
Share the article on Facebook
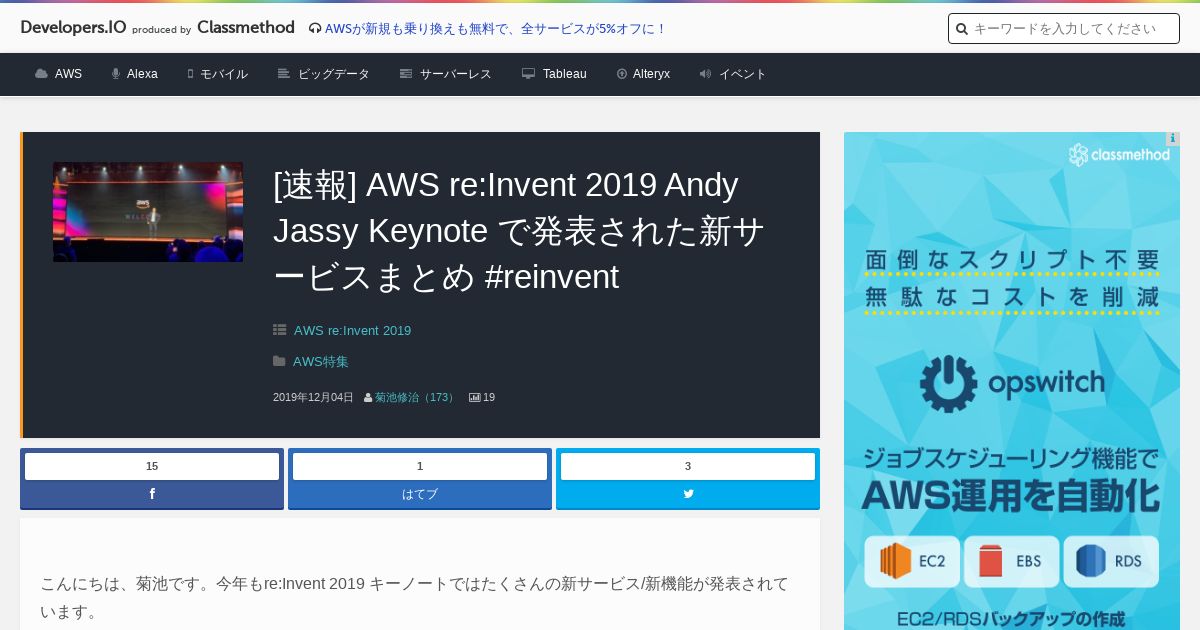pos(152,495)
